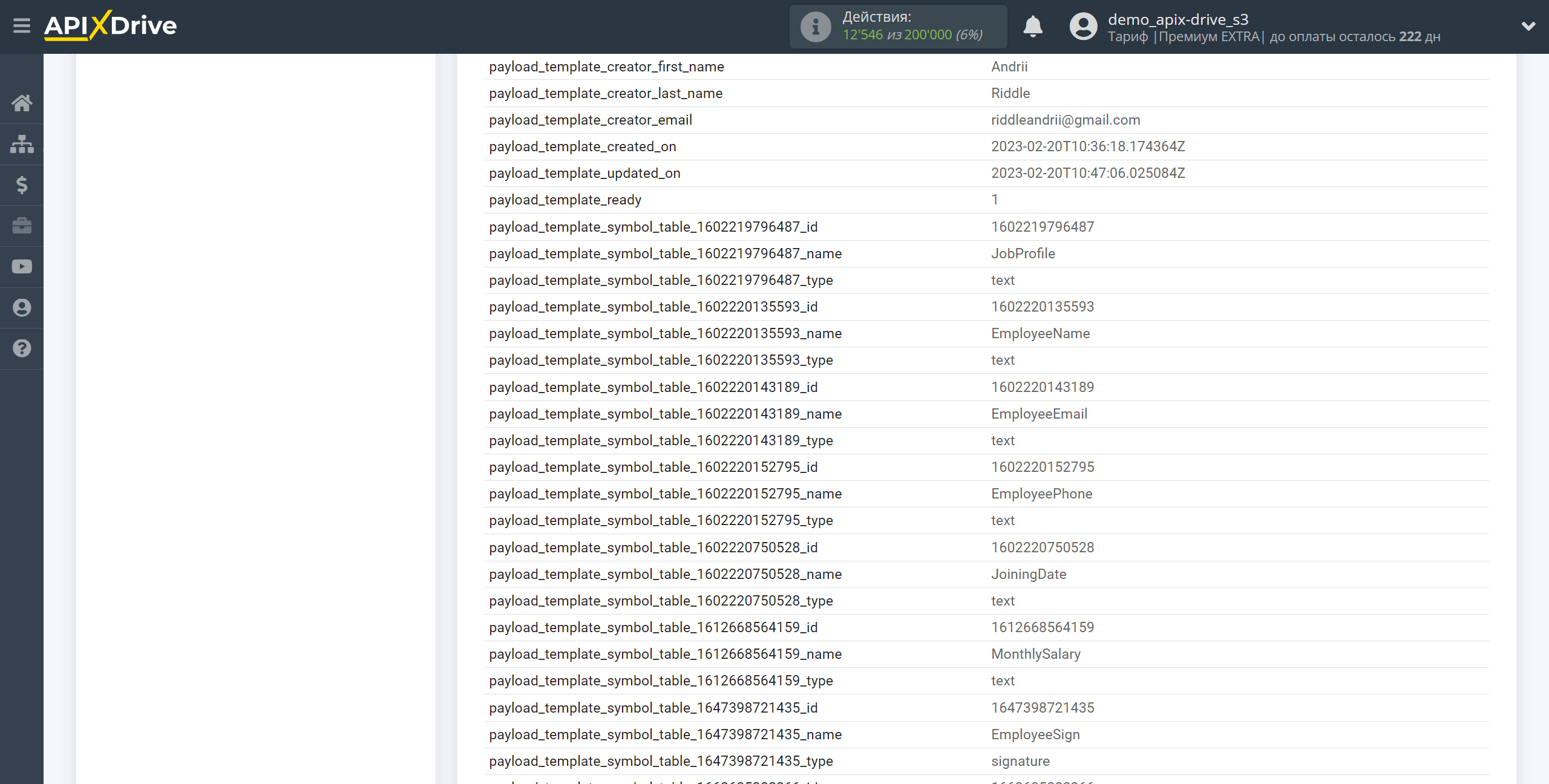Open the hamburger menu
Screen dimensions: 1549x784
[x=22, y=26]
